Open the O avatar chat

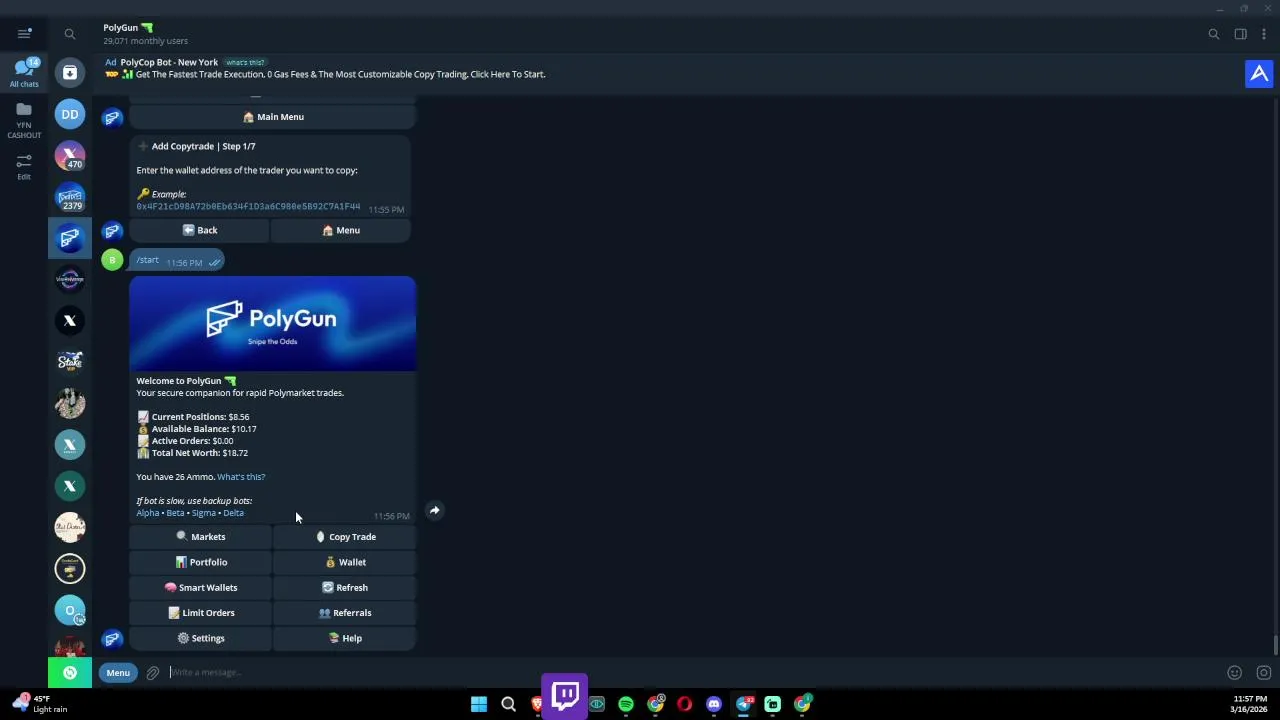pyautogui.click(x=70, y=610)
